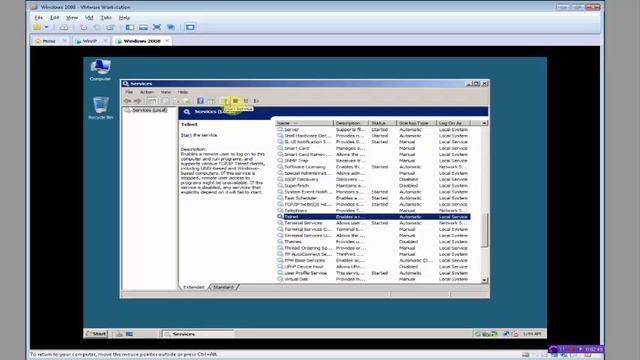Viewport: 640px width, 360px height.
Task: Click VMware revert snapshot toolbar icon
Action: click(97, 27)
